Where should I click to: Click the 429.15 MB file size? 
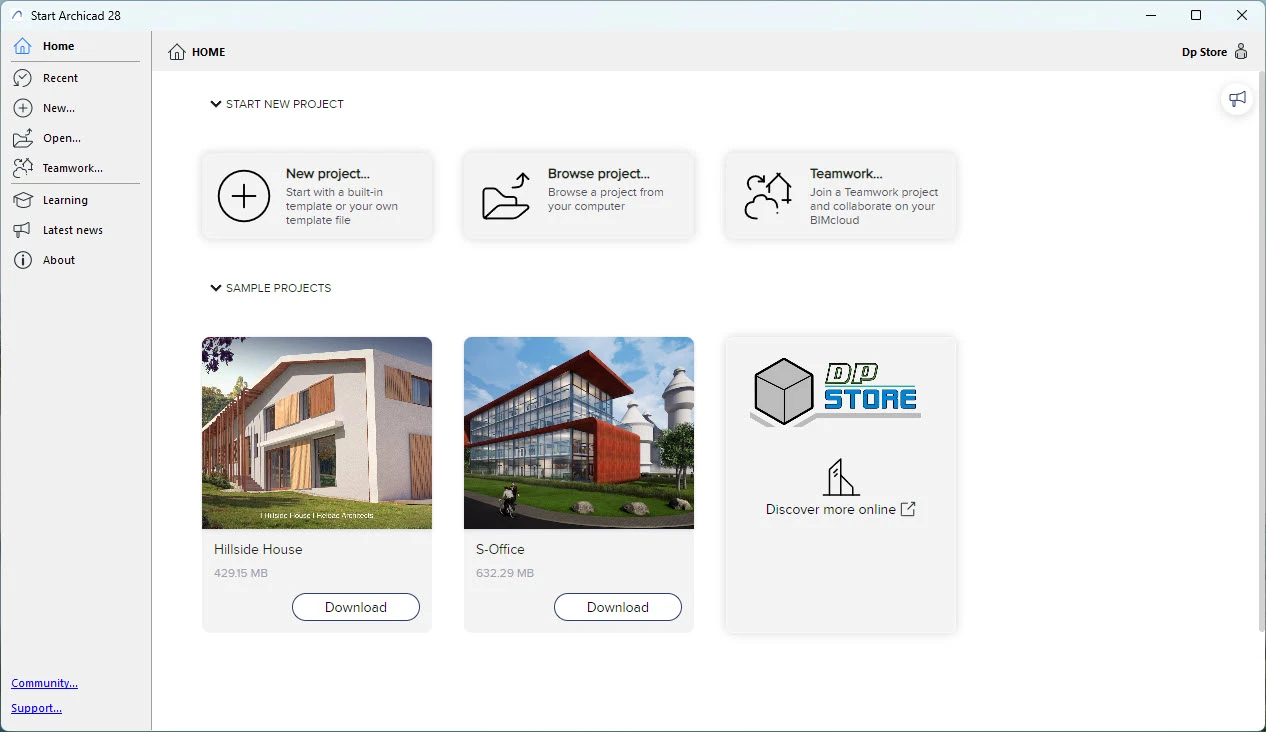pyautogui.click(x=241, y=574)
